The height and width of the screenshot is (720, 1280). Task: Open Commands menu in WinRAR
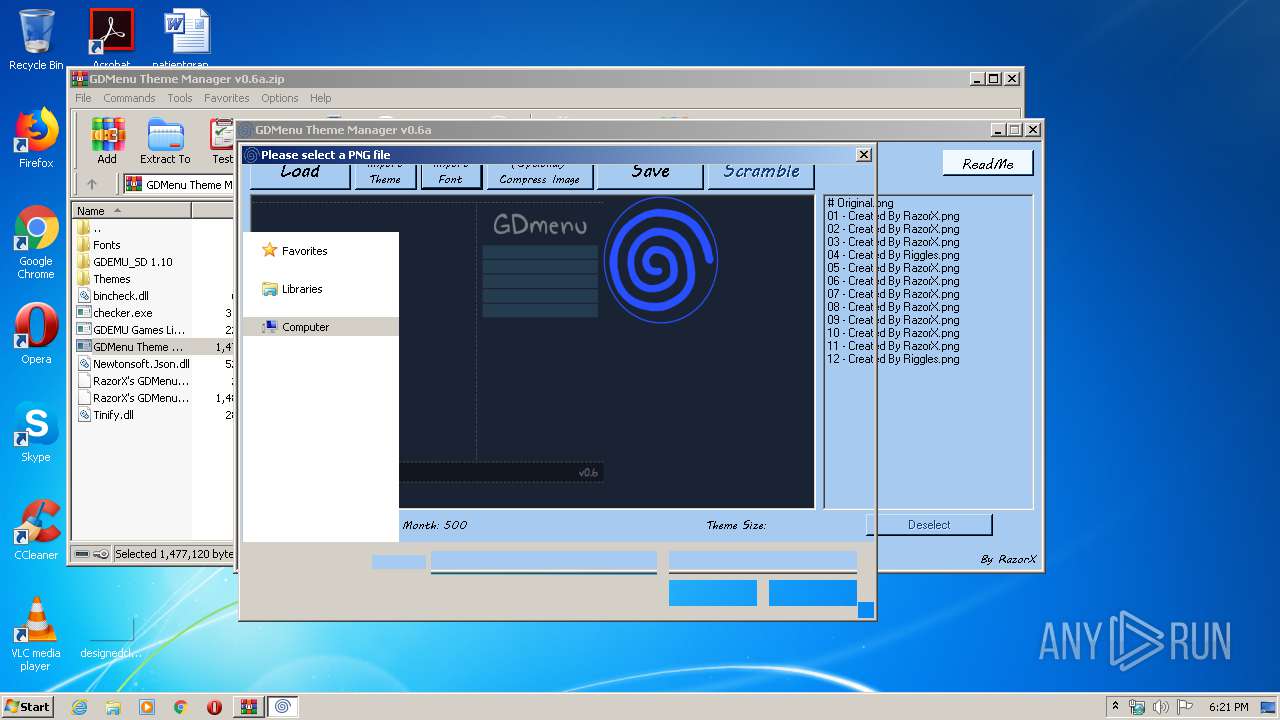pyautogui.click(x=129, y=98)
